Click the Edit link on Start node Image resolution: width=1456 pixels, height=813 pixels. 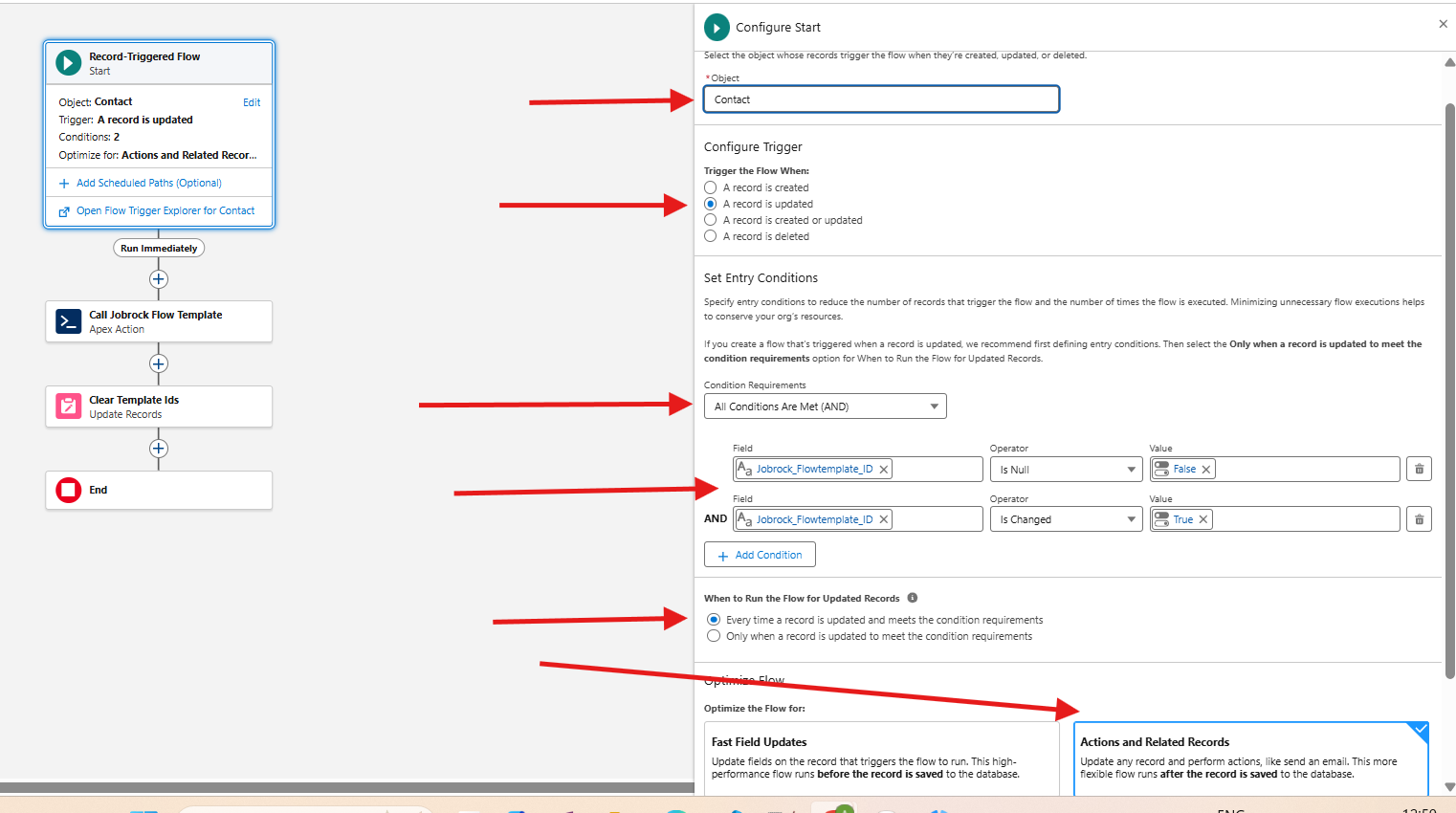[x=252, y=102]
